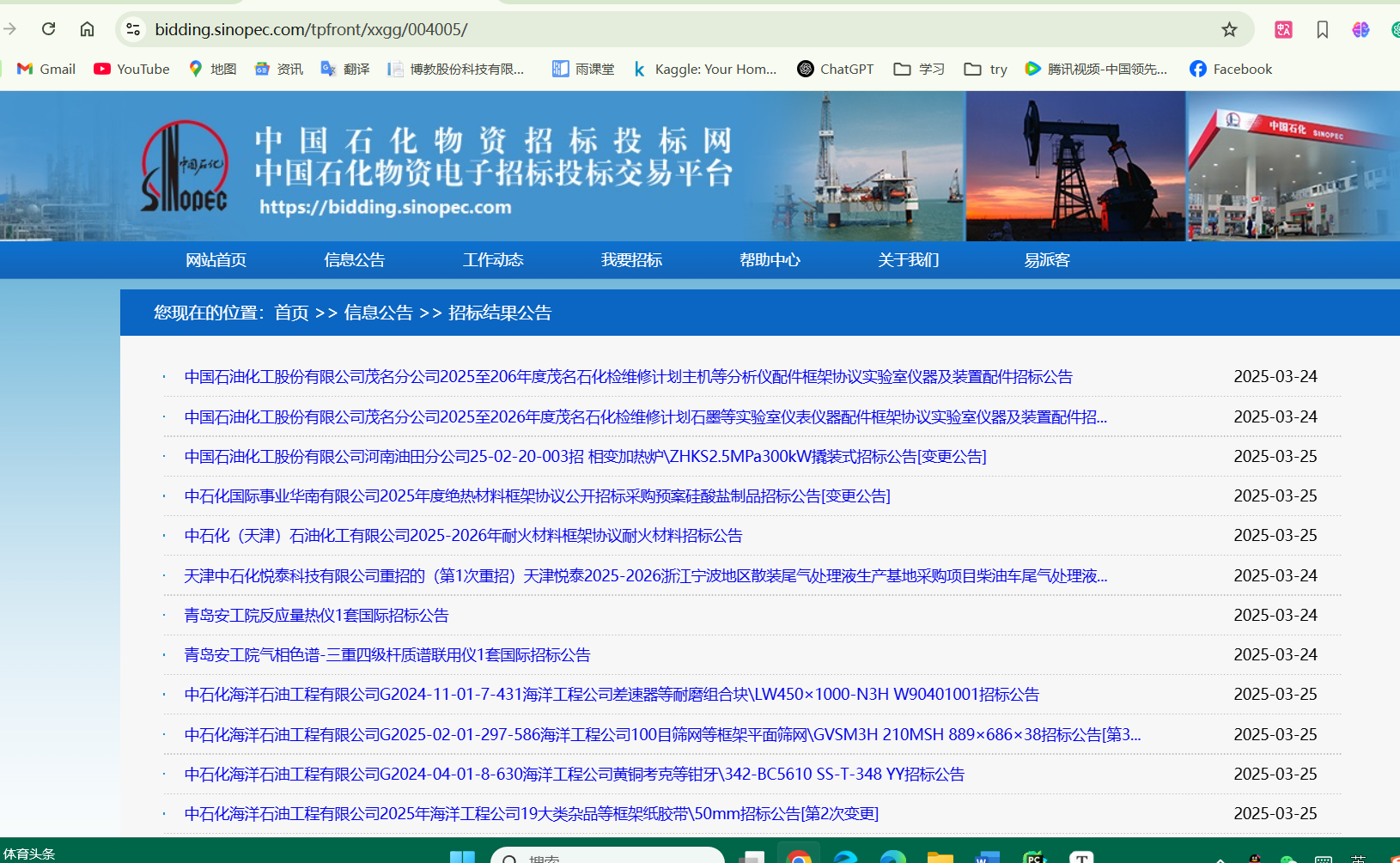Open G2024-11-01-7-431 差速器等耐磨组合块 announcement
Screen dimensions: 1400x863
[x=612, y=695]
